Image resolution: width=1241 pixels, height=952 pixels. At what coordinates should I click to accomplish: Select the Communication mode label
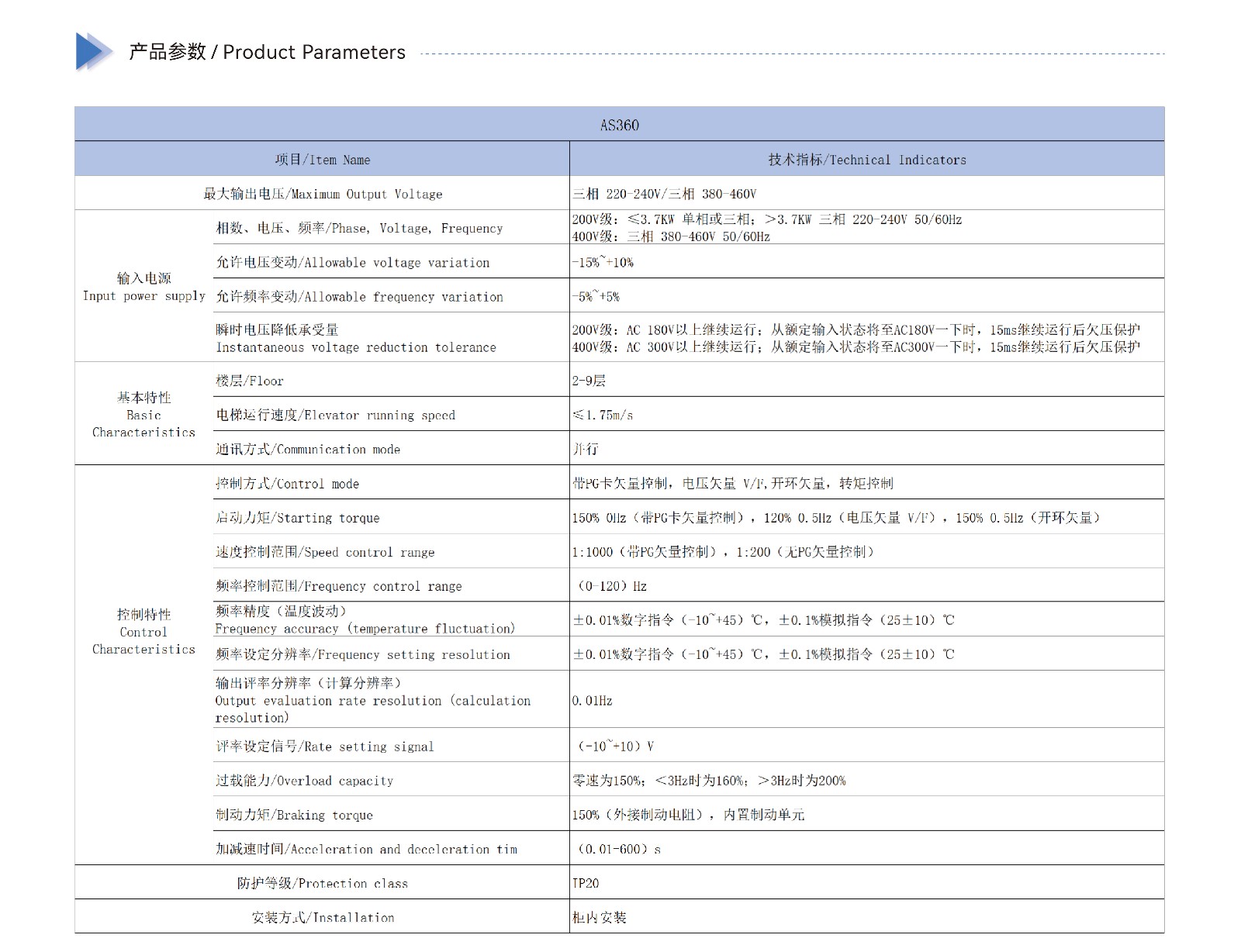coord(308,449)
